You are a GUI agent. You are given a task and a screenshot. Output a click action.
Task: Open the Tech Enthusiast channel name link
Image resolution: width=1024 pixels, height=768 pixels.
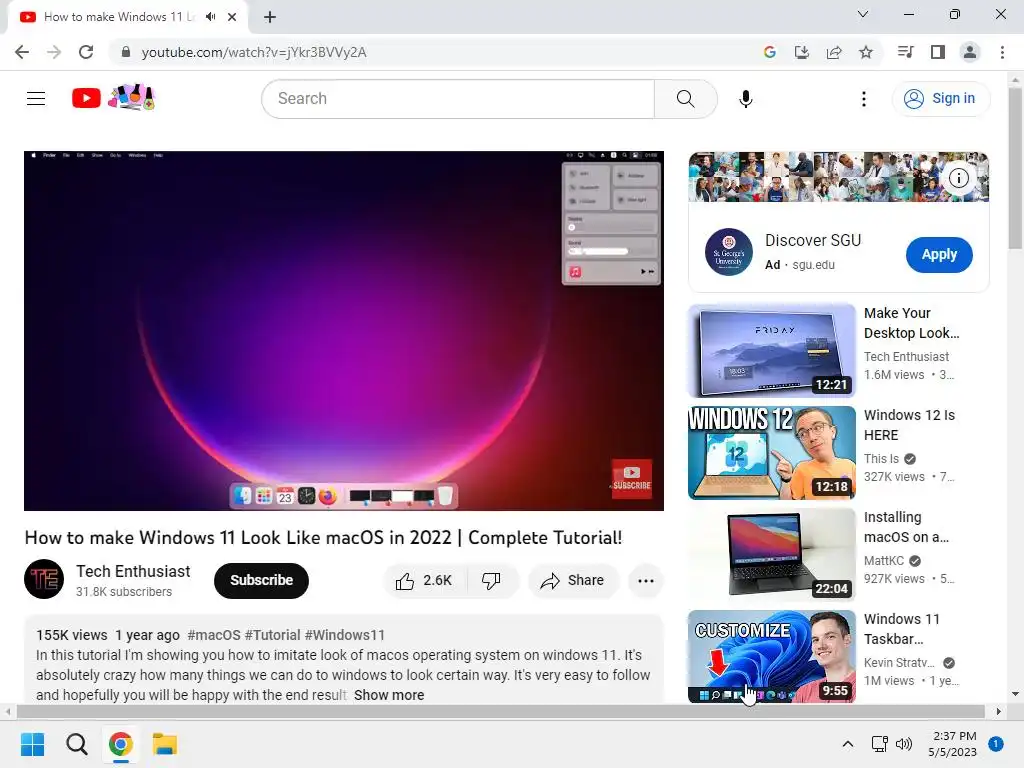point(133,571)
